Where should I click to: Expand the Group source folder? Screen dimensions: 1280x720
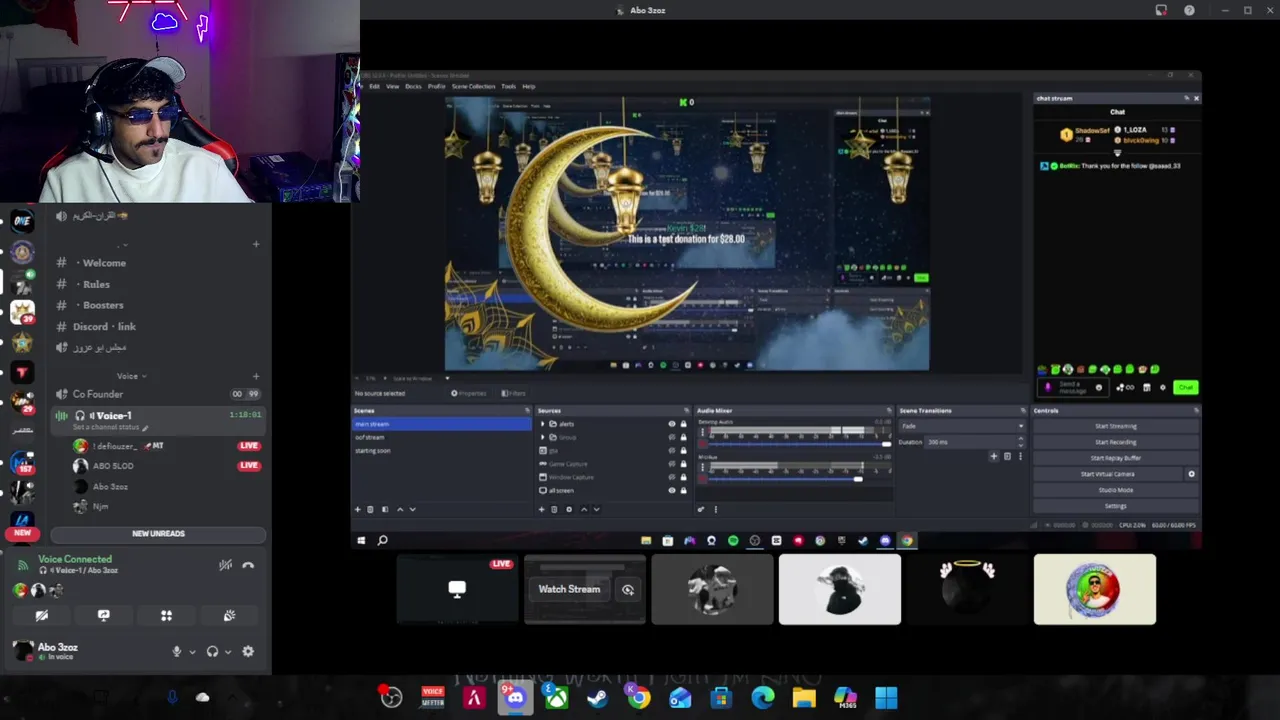543,437
